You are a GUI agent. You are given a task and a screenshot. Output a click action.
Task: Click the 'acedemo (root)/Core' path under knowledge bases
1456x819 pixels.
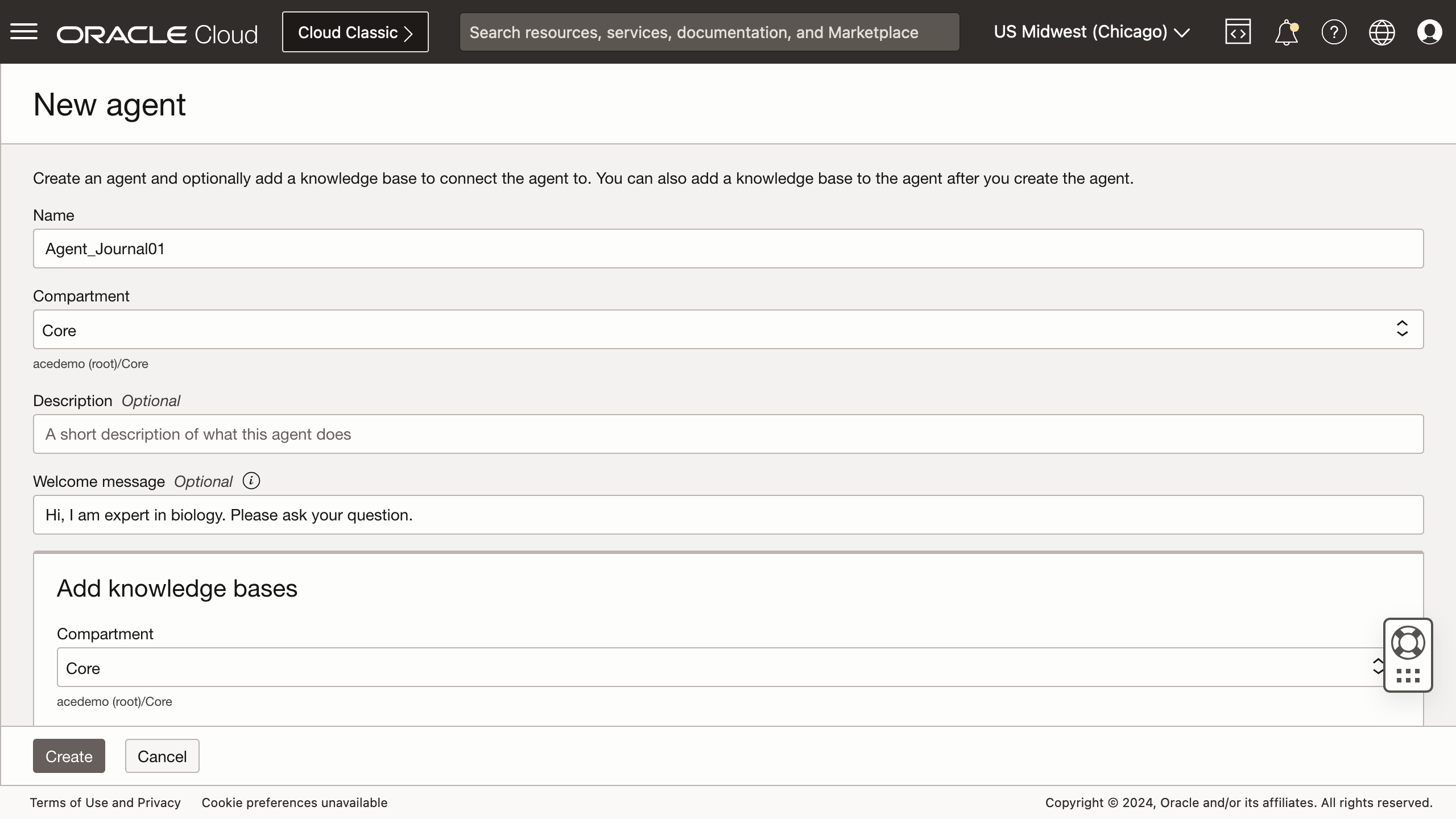coord(114,702)
